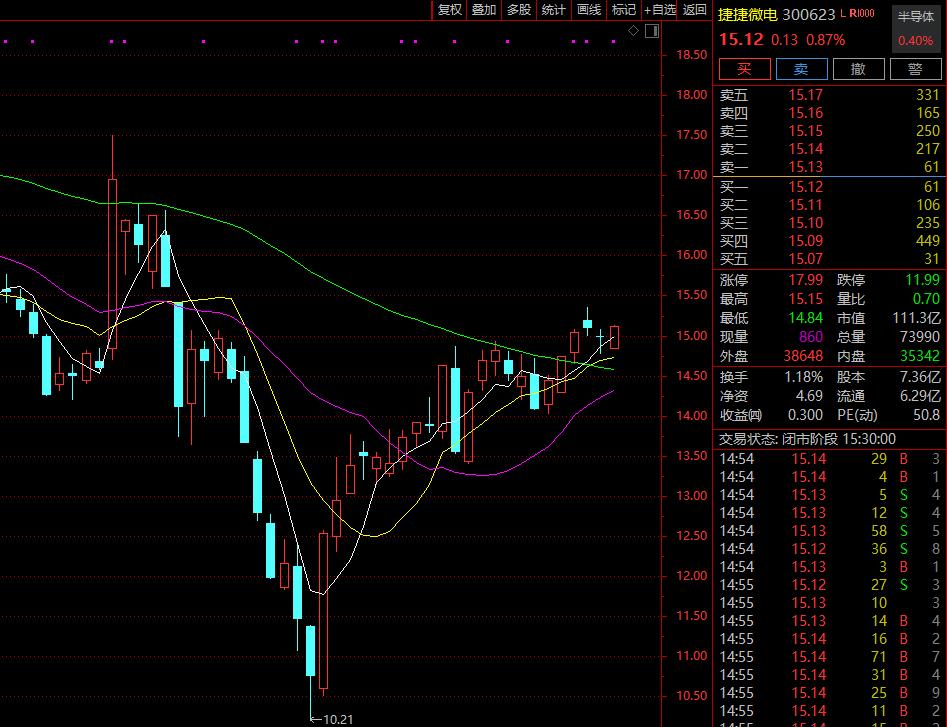Toggle the side panel layout icon
This screenshot has width=947, height=727.
pos(652,32)
